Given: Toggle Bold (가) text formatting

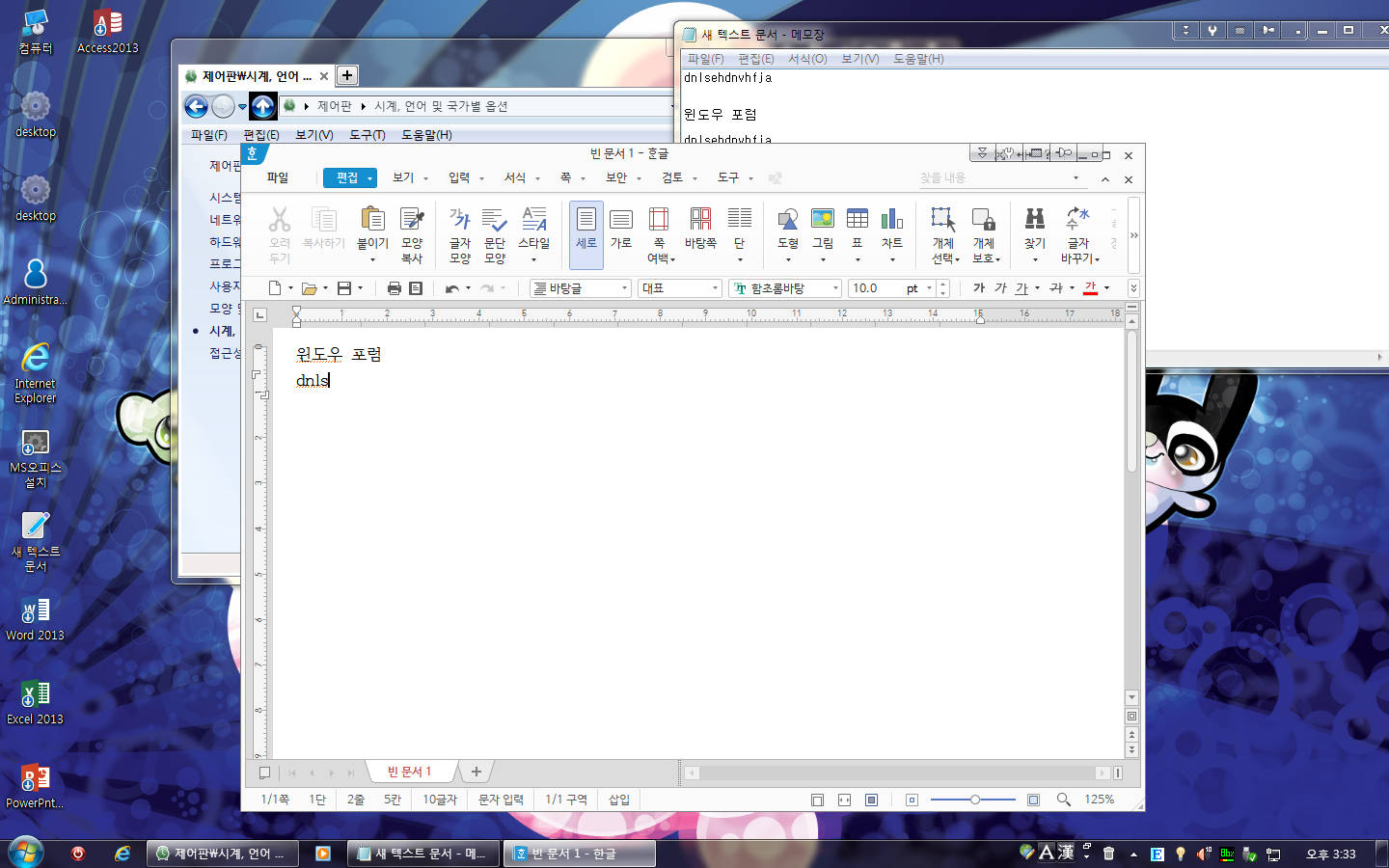Looking at the screenshot, I should pos(979,288).
